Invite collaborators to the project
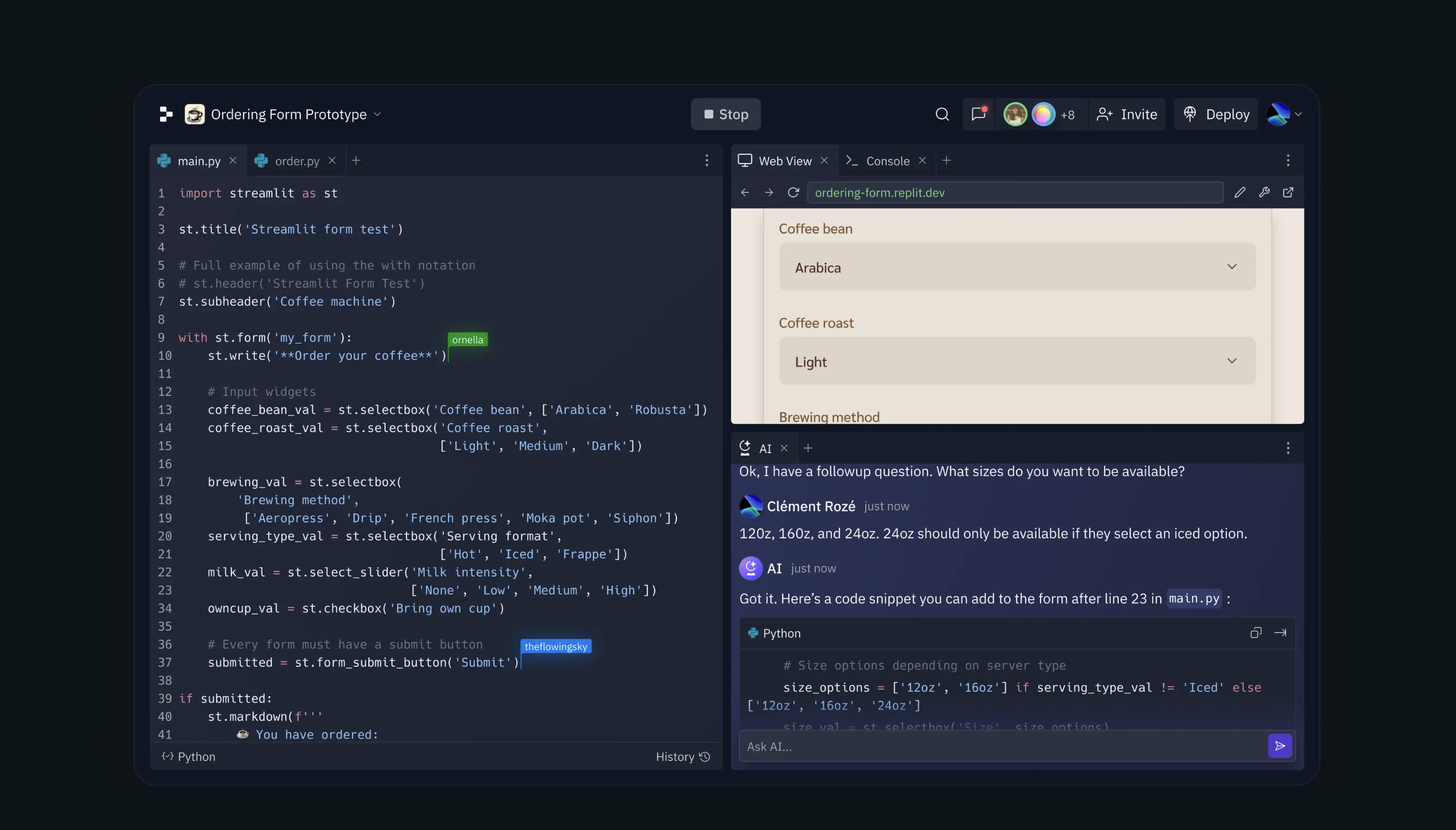The height and width of the screenshot is (830, 1456). (x=1127, y=113)
